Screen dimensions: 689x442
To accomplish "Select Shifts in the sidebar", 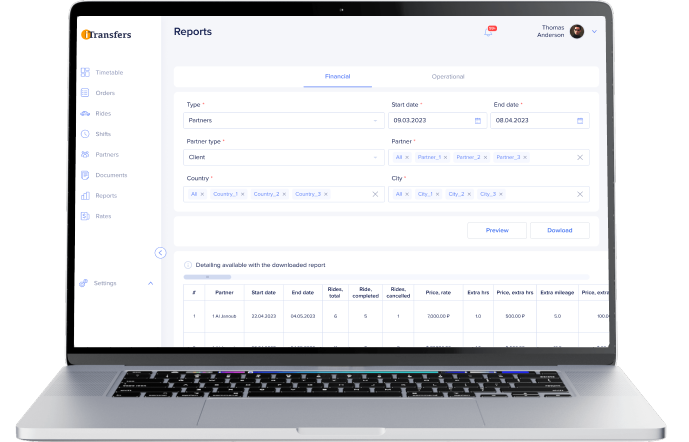I will pos(103,134).
